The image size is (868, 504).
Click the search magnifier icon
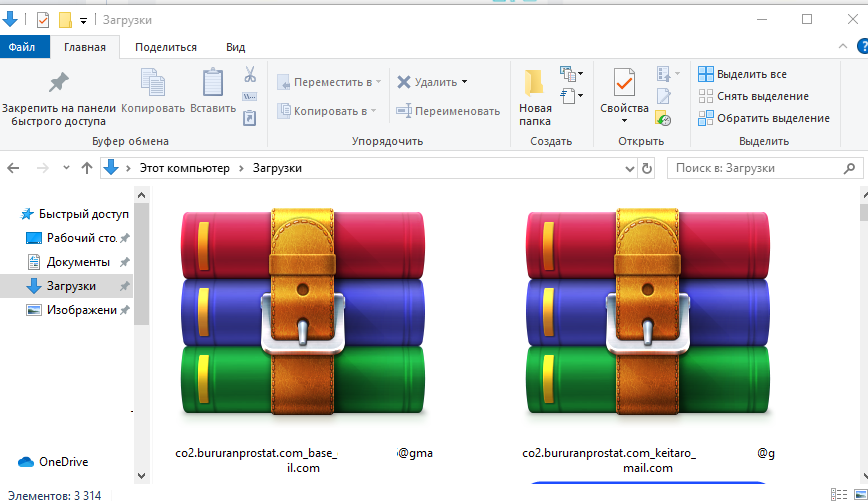pyautogui.click(x=849, y=168)
